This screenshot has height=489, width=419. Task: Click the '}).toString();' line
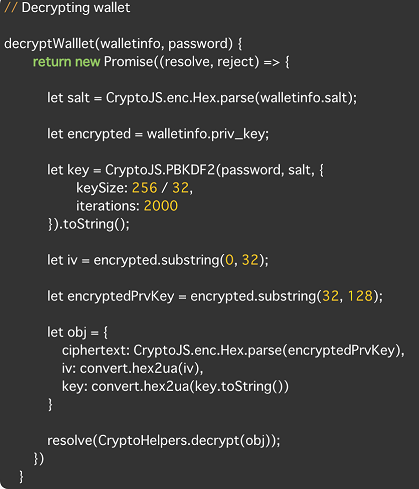(x=88, y=224)
